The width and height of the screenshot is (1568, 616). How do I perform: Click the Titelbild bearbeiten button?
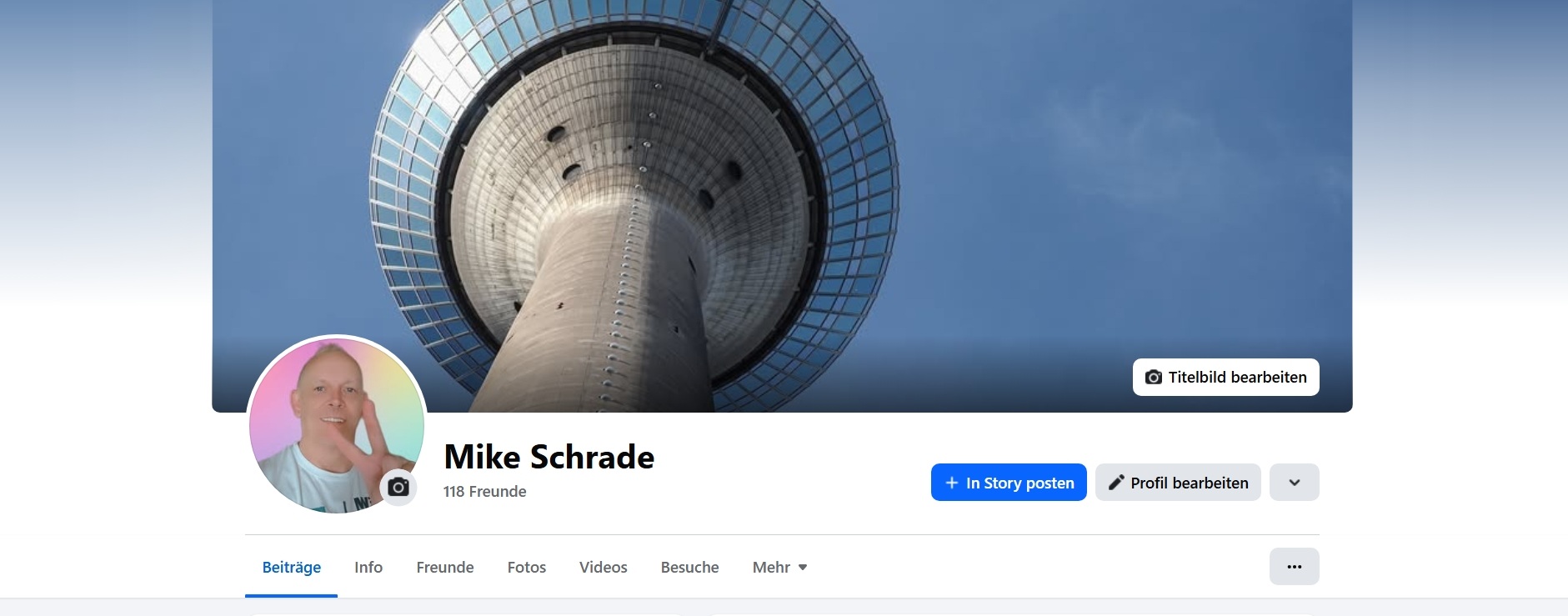1226,378
